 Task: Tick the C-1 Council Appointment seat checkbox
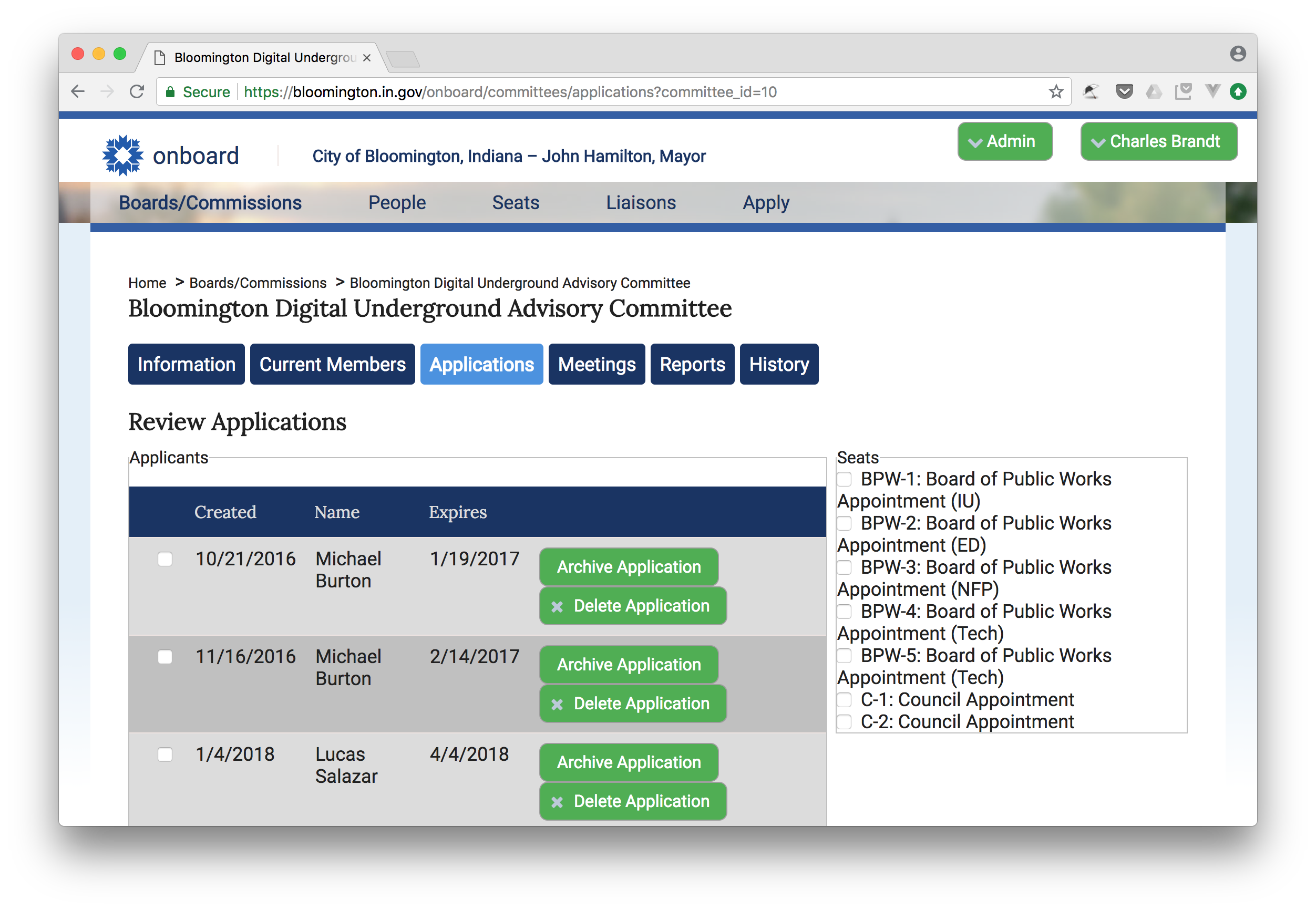(x=845, y=700)
